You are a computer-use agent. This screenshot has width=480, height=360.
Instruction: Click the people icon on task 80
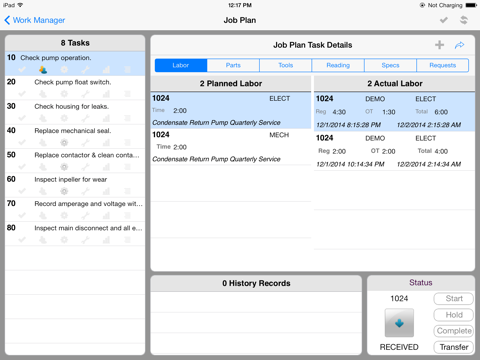tap(43, 240)
